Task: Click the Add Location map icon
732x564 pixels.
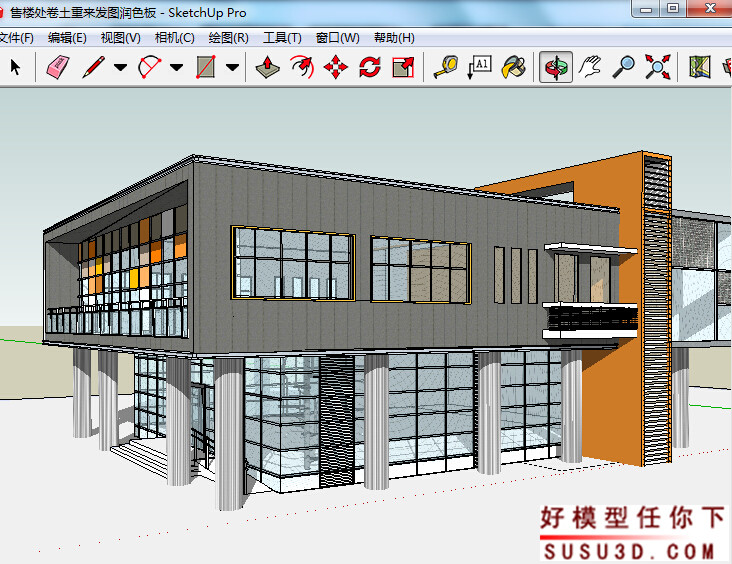Action: pos(700,67)
